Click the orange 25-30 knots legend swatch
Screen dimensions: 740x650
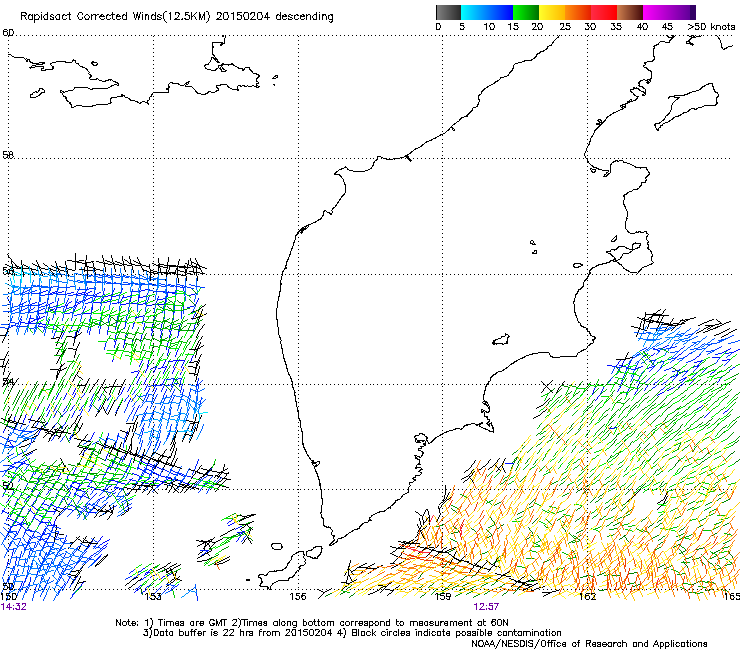pos(578,12)
